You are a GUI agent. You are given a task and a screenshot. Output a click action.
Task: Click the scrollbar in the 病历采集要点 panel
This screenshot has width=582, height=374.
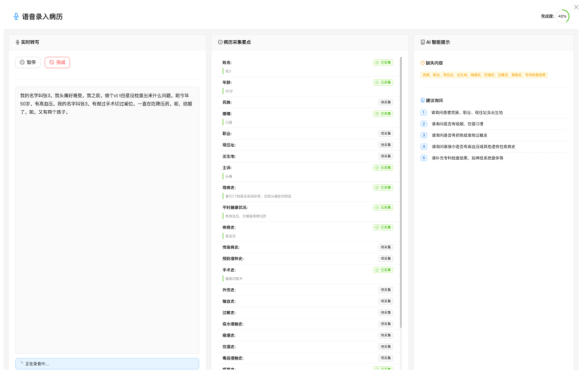[x=401, y=192]
